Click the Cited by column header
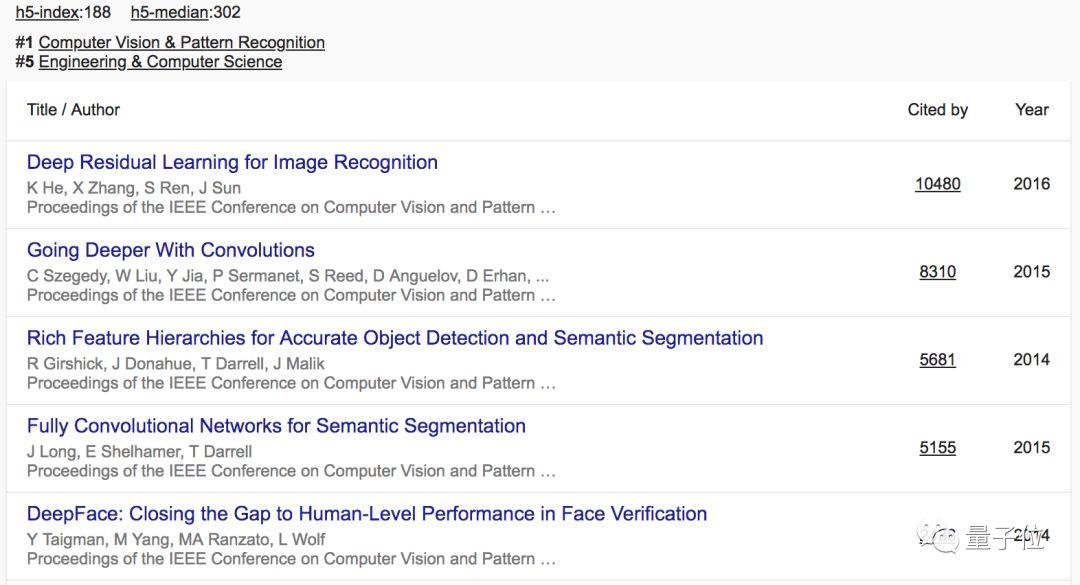Image resolution: width=1080 pixels, height=585 pixels. pyautogui.click(x=937, y=110)
